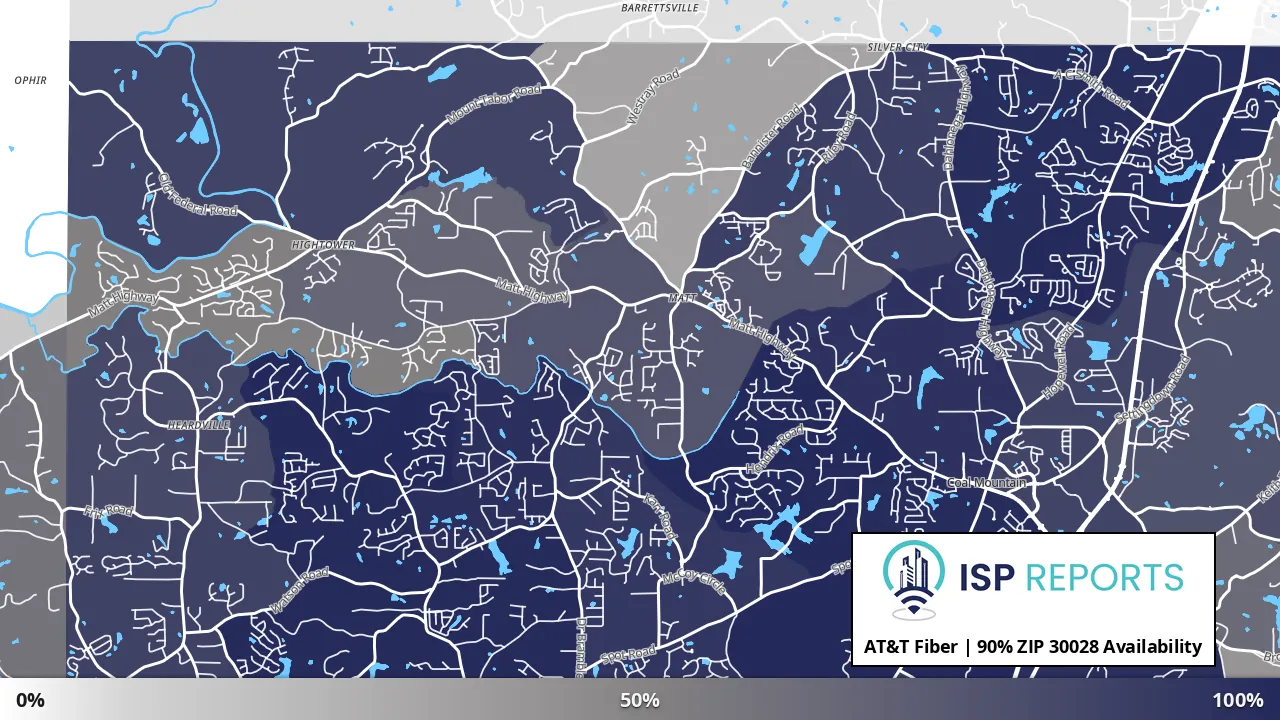1280x720 pixels.
Task: Click the HIGHTOWER place label
Action: (x=323, y=244)
